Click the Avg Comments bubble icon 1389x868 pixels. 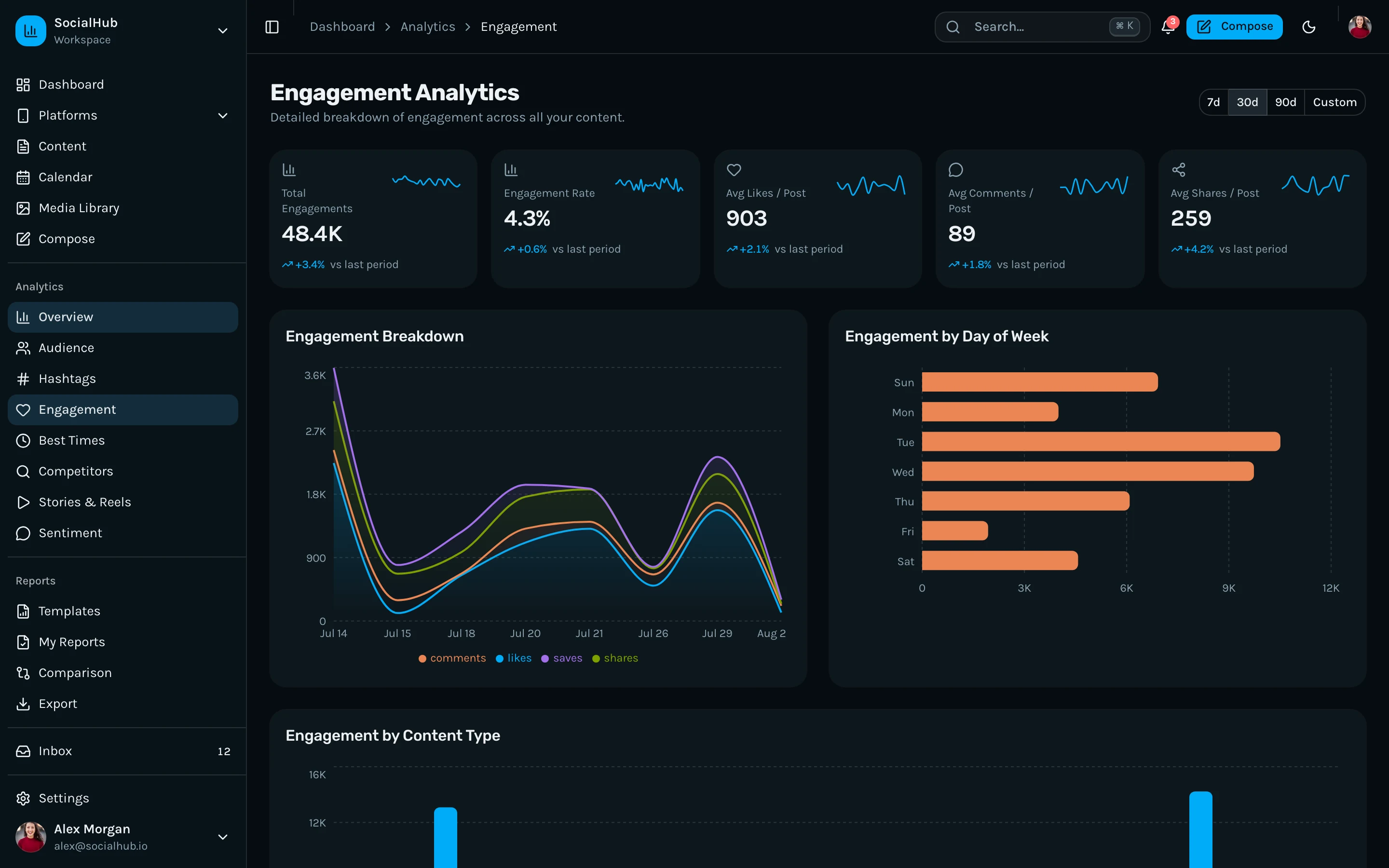coord(955,170)
